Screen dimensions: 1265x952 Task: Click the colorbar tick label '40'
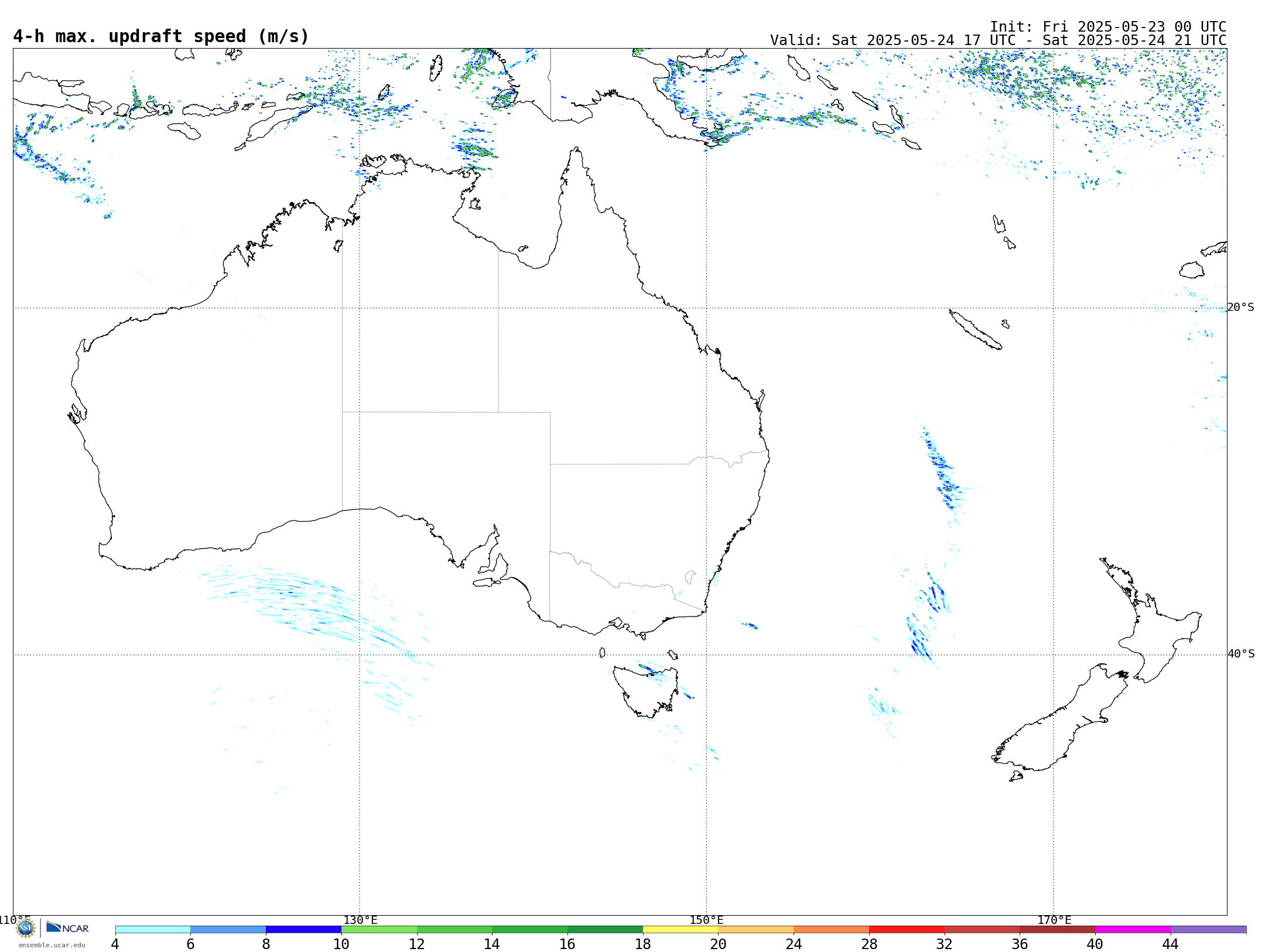tap(1095, 944)
